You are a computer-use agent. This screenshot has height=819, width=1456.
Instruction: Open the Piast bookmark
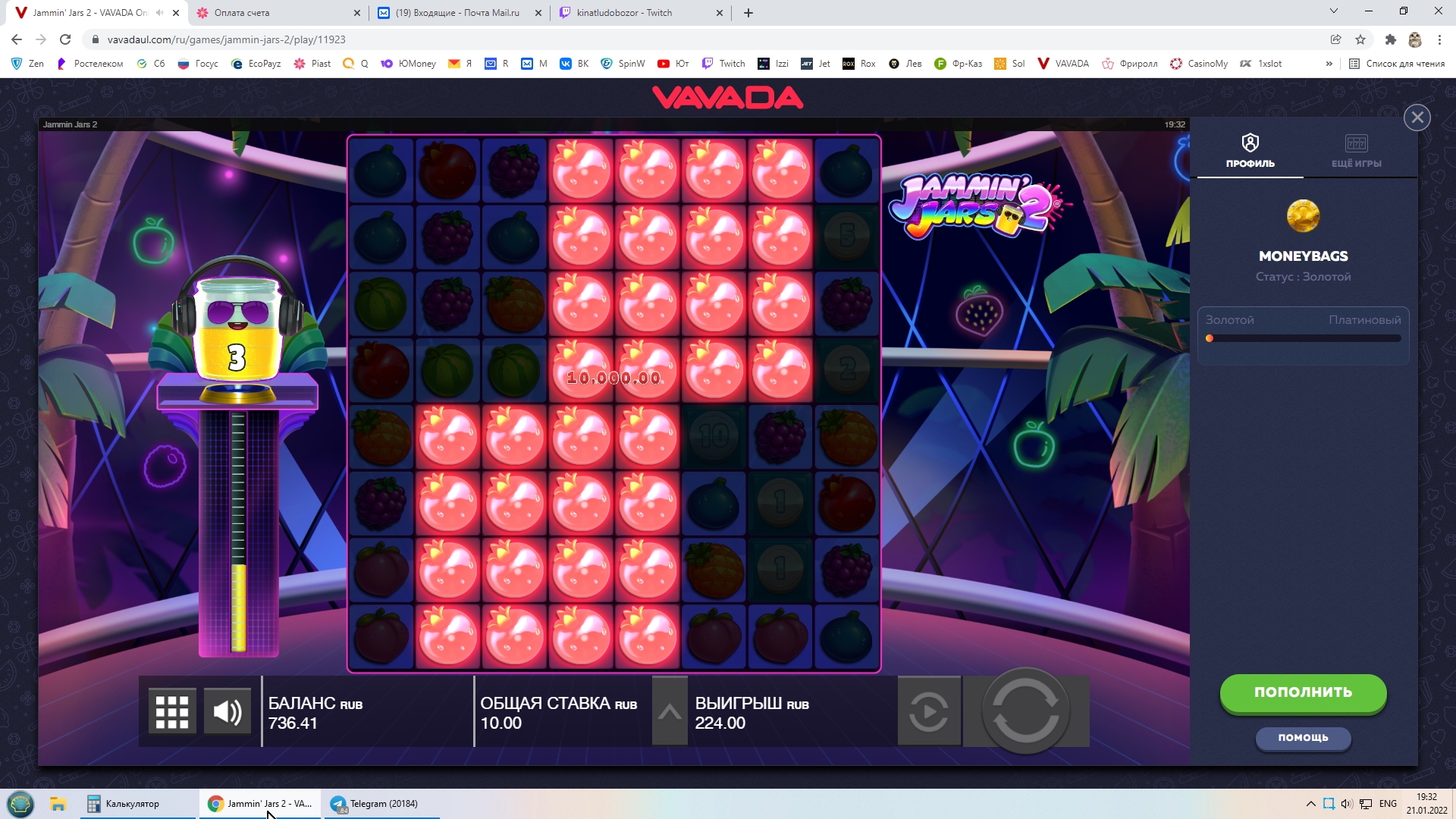pos(312,64)
